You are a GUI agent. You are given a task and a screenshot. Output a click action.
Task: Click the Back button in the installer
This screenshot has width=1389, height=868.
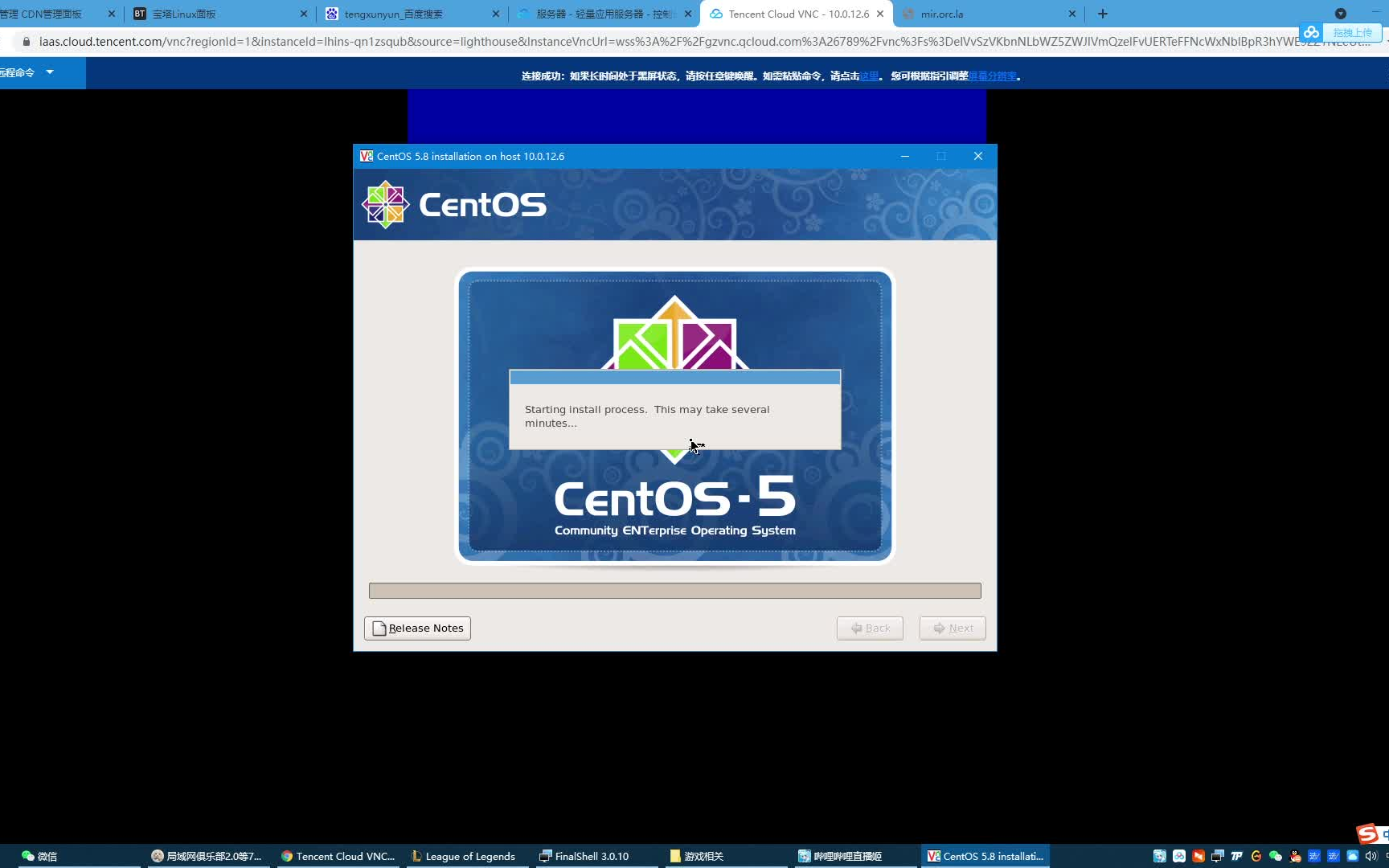click(870, 628)
